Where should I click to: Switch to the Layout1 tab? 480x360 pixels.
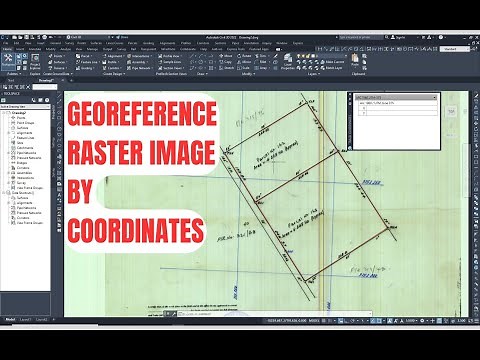pyautogui.click(x=25, y=320)
